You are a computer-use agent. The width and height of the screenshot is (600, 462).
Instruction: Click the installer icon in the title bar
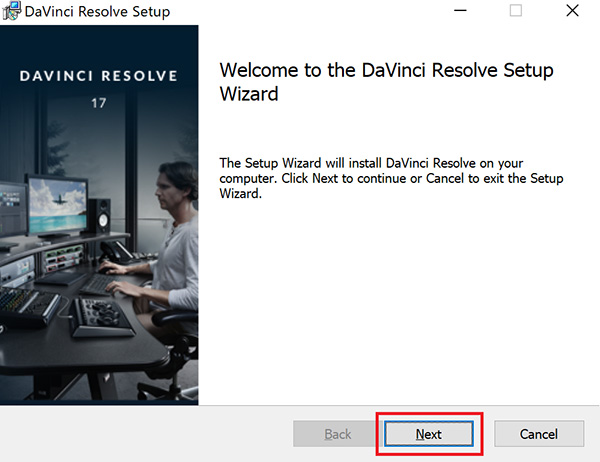click(x=11, y=11)
